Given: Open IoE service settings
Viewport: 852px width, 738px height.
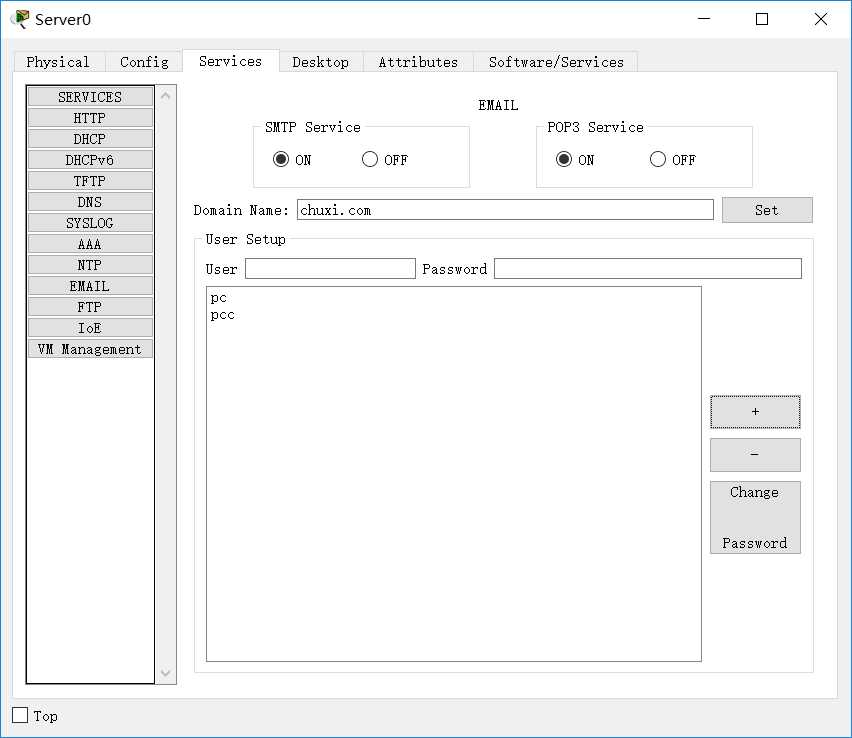Looking at the screenshot, I should tap(90, 328).
